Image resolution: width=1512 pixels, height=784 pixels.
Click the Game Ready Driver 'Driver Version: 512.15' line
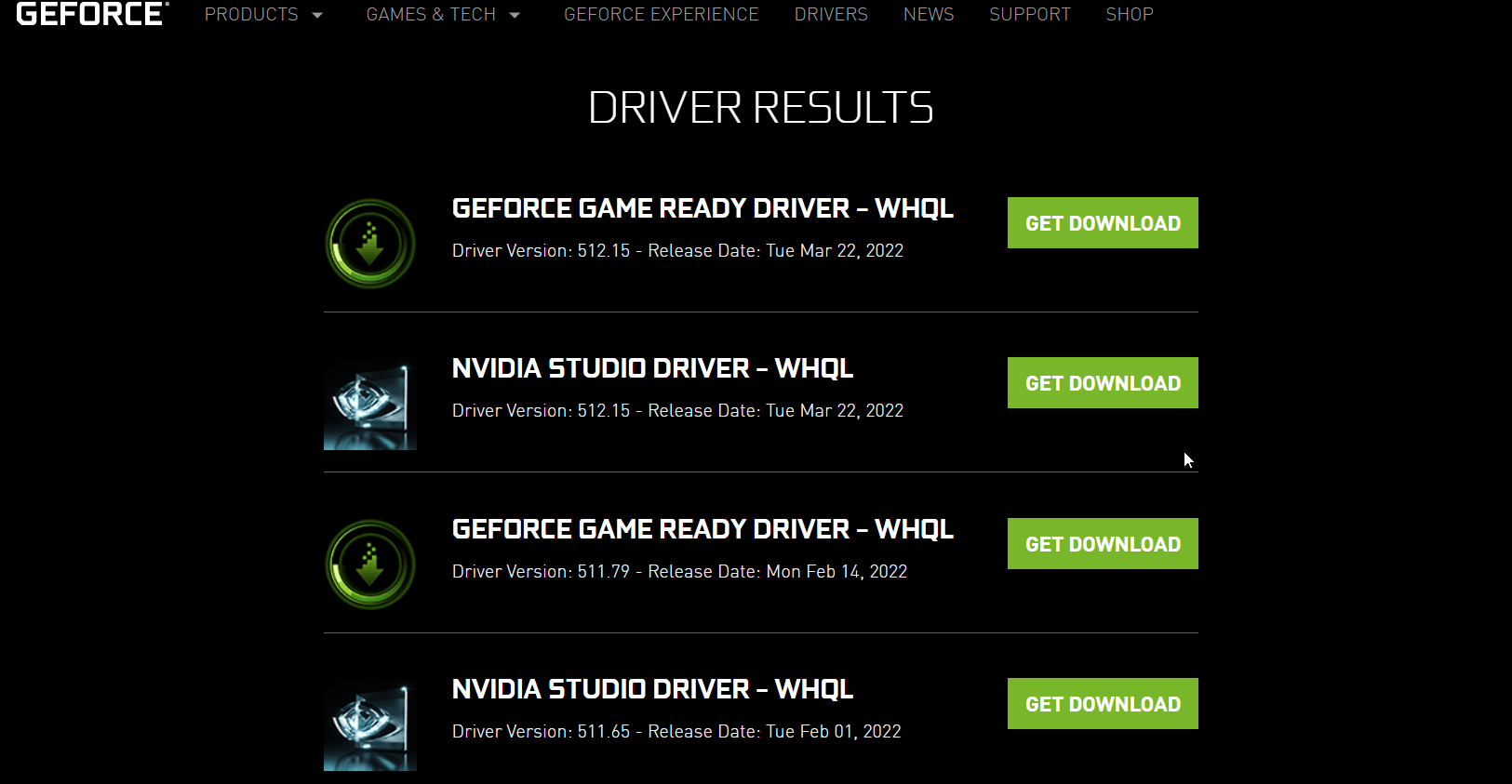(x=677, y=251)
